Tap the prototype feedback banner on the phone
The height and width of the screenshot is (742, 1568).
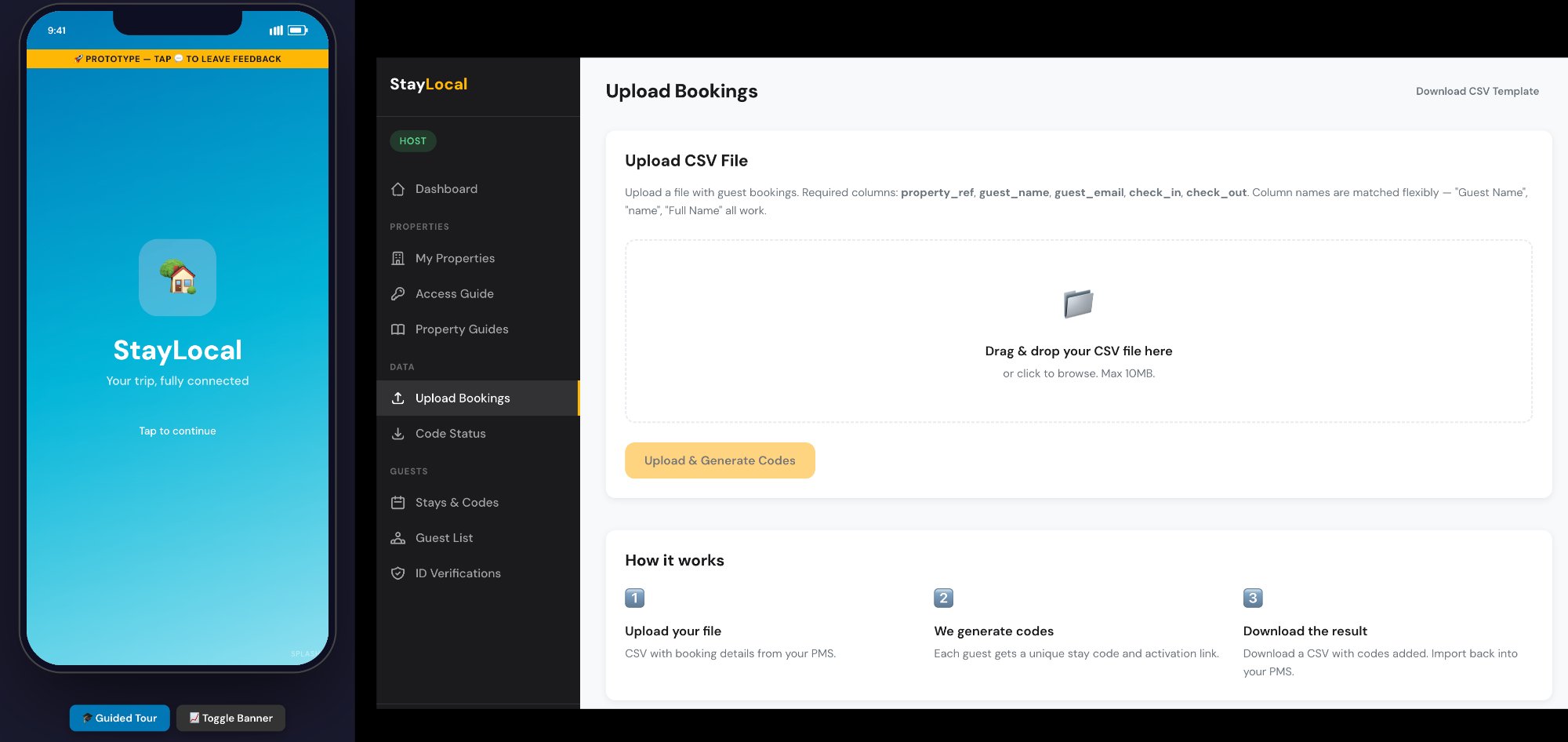[x=177, y=58]
